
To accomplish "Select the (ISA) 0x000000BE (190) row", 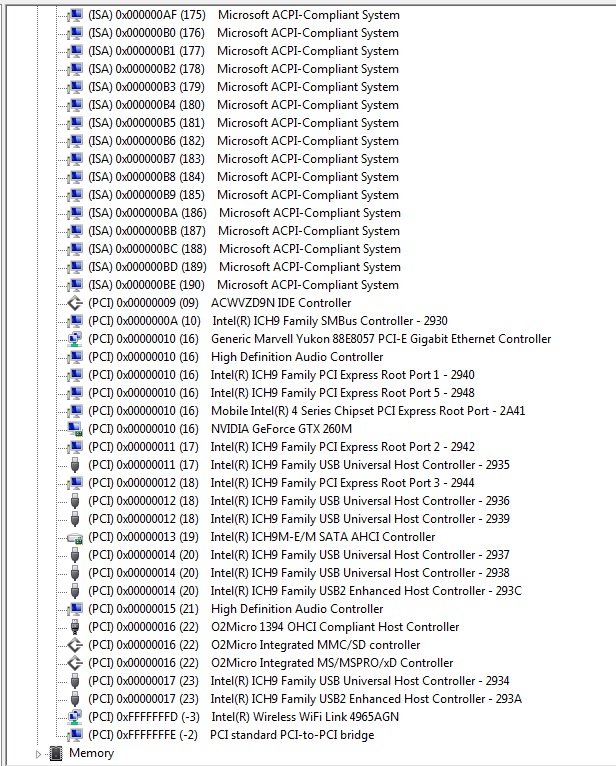I will point(243,285).
